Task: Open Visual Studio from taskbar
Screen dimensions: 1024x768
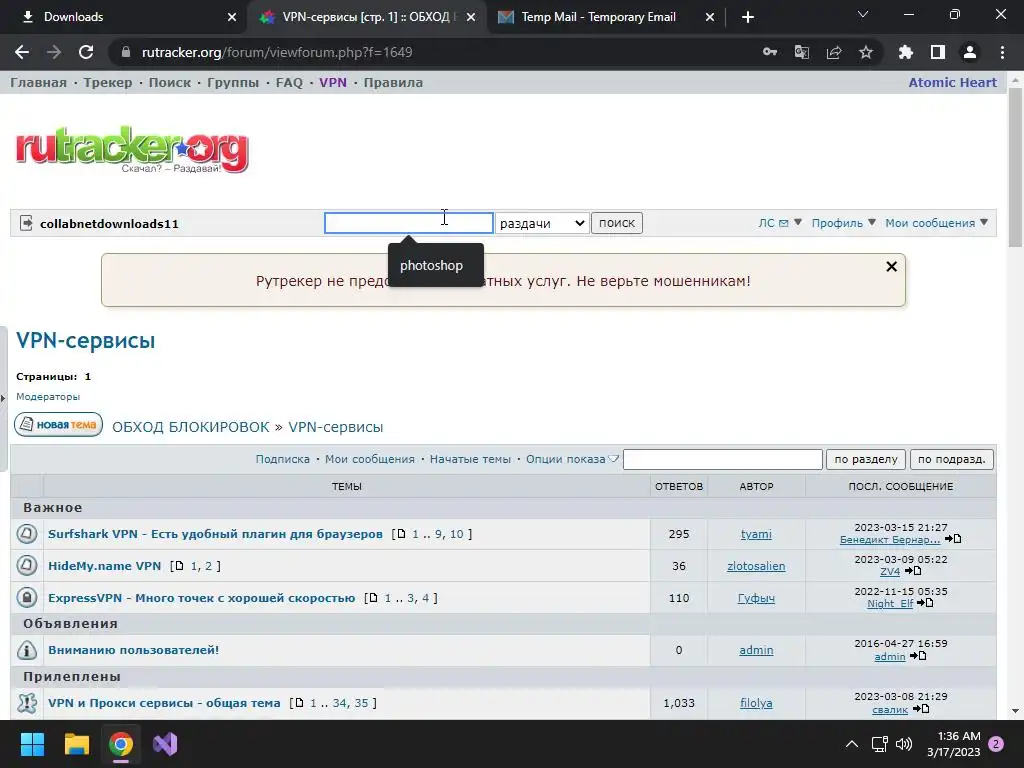Action: click(x=165, y=744)
